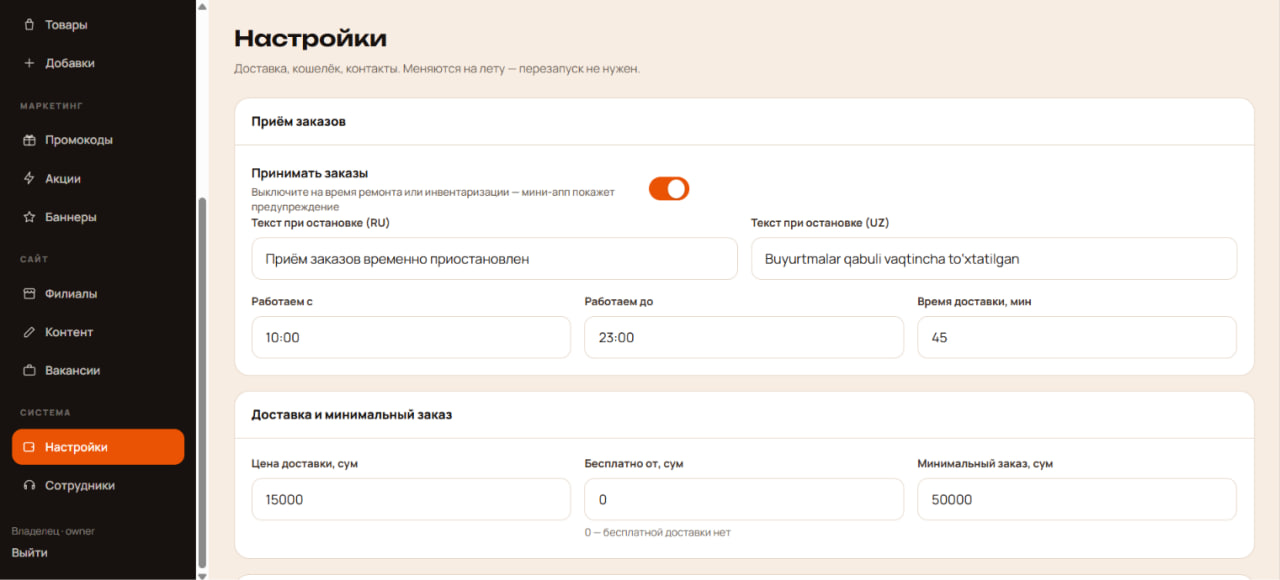The height and width of the screenshot is (580, 1280).
Task: Click the Работаем с time field
Action: 411,338
